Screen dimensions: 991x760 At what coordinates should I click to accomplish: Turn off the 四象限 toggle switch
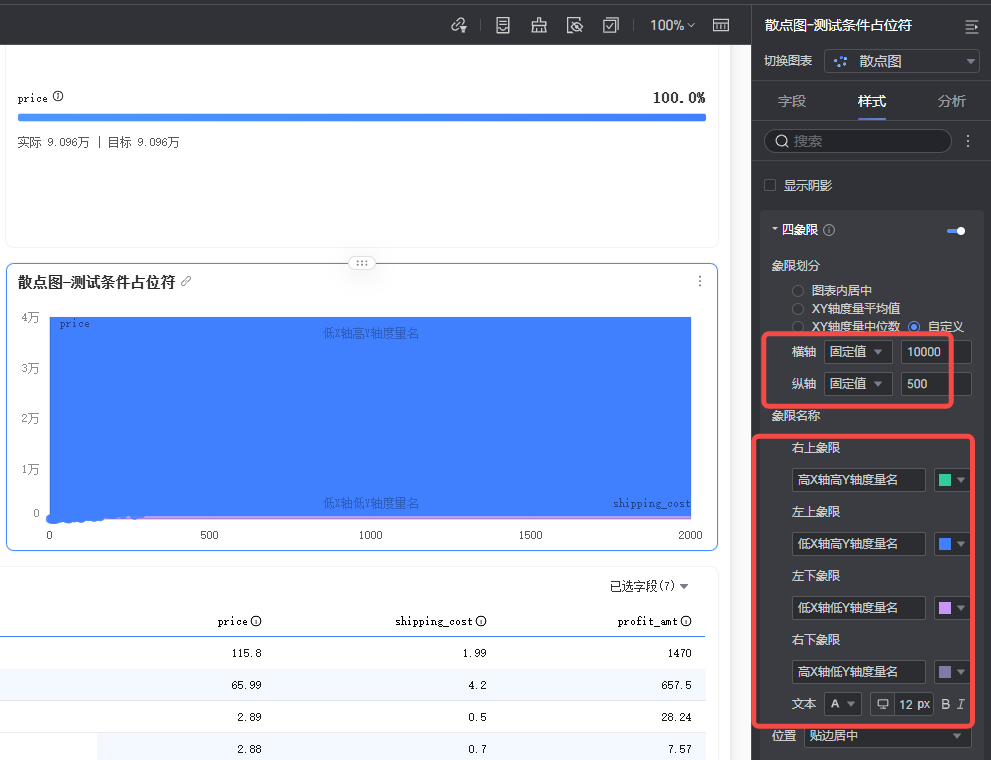pyautogui.click(x=956, y=231)
